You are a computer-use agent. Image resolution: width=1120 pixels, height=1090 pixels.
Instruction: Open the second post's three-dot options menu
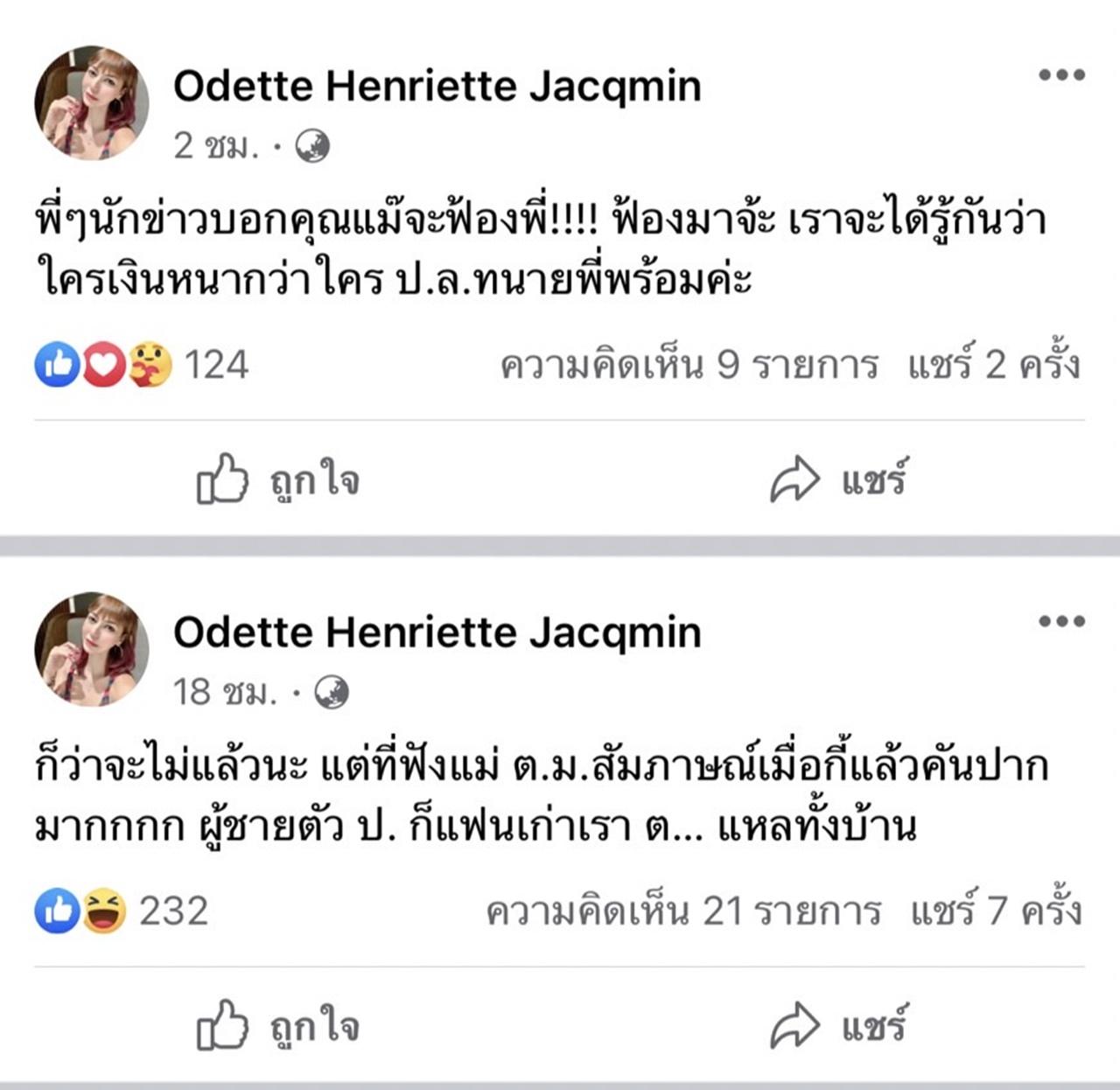1061,622
